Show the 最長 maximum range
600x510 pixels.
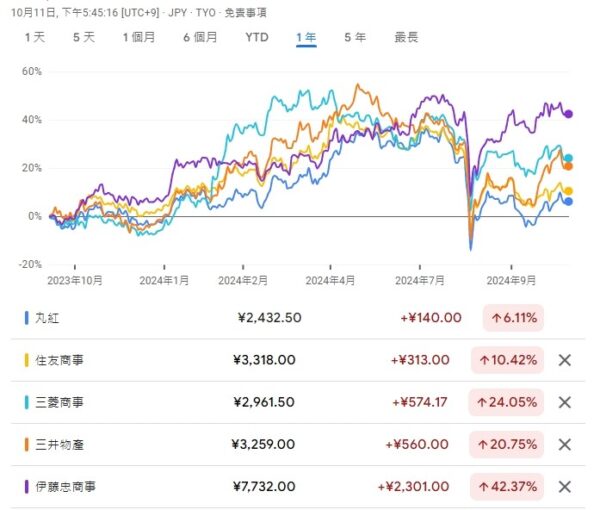point(406,37)
